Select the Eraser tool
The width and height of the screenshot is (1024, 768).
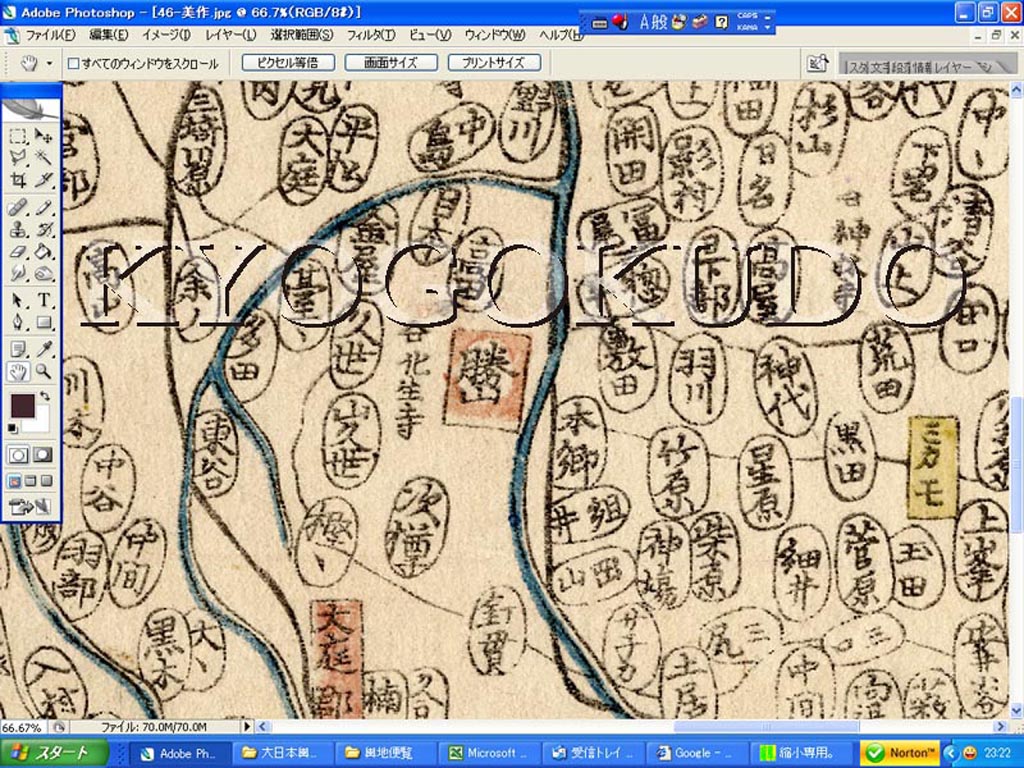point(18,251)
